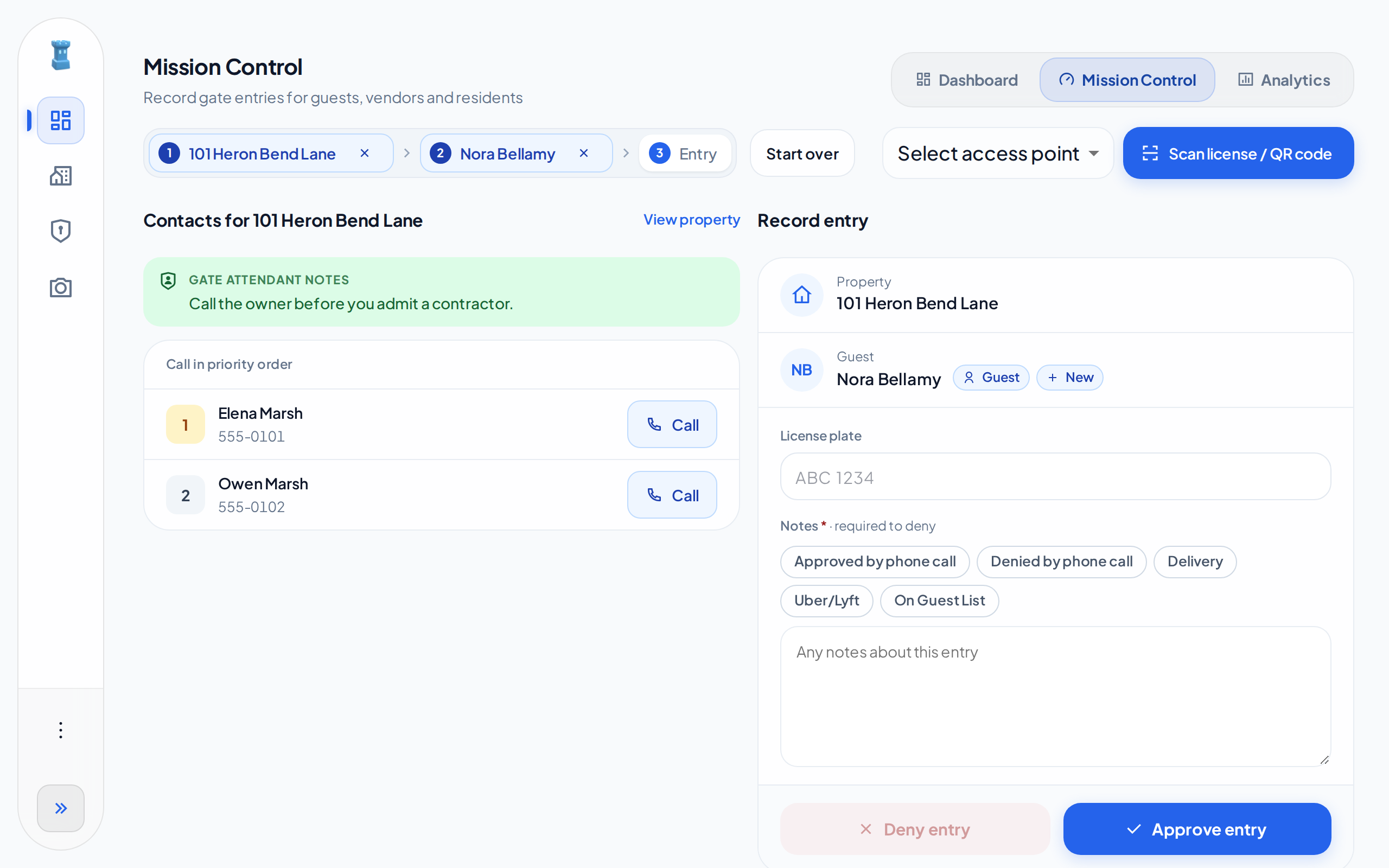Toggle the Delivery note chip
Image resolution: width=1389 pixels, height=868 pixels.
point(1194,561)
